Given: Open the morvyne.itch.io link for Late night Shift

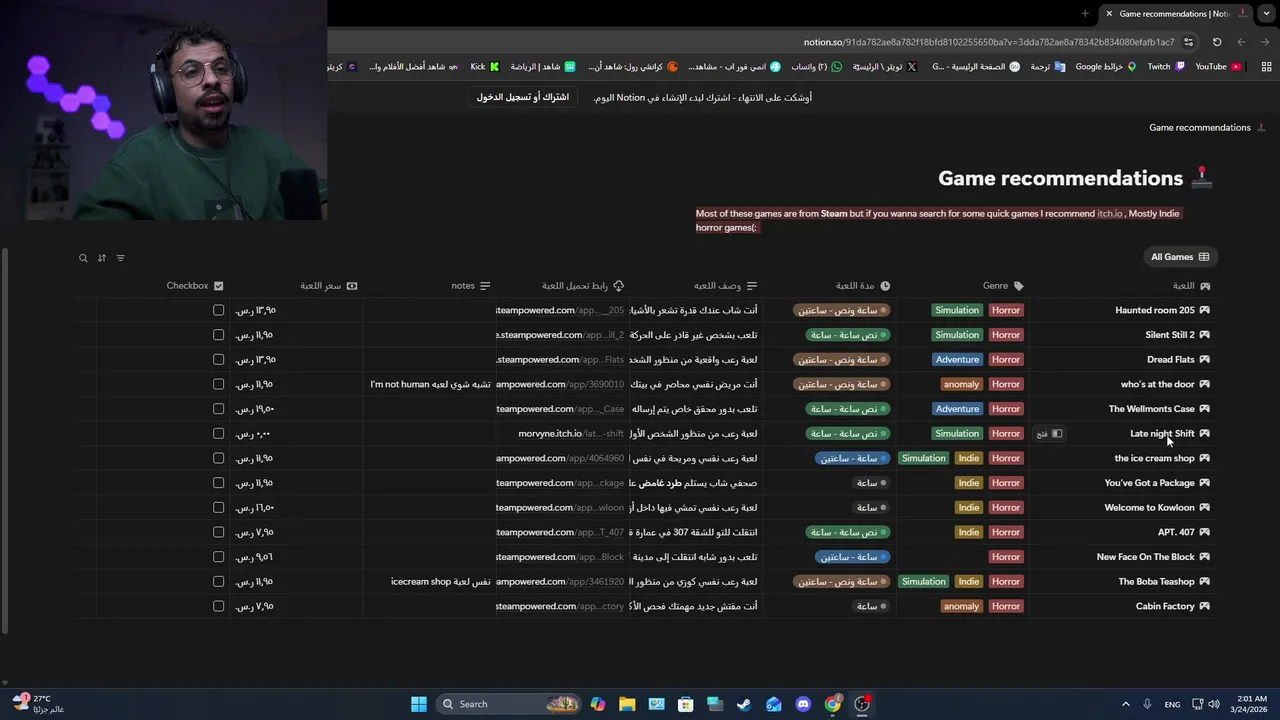Looking at the screenshot, I should (x=571, y=434).
